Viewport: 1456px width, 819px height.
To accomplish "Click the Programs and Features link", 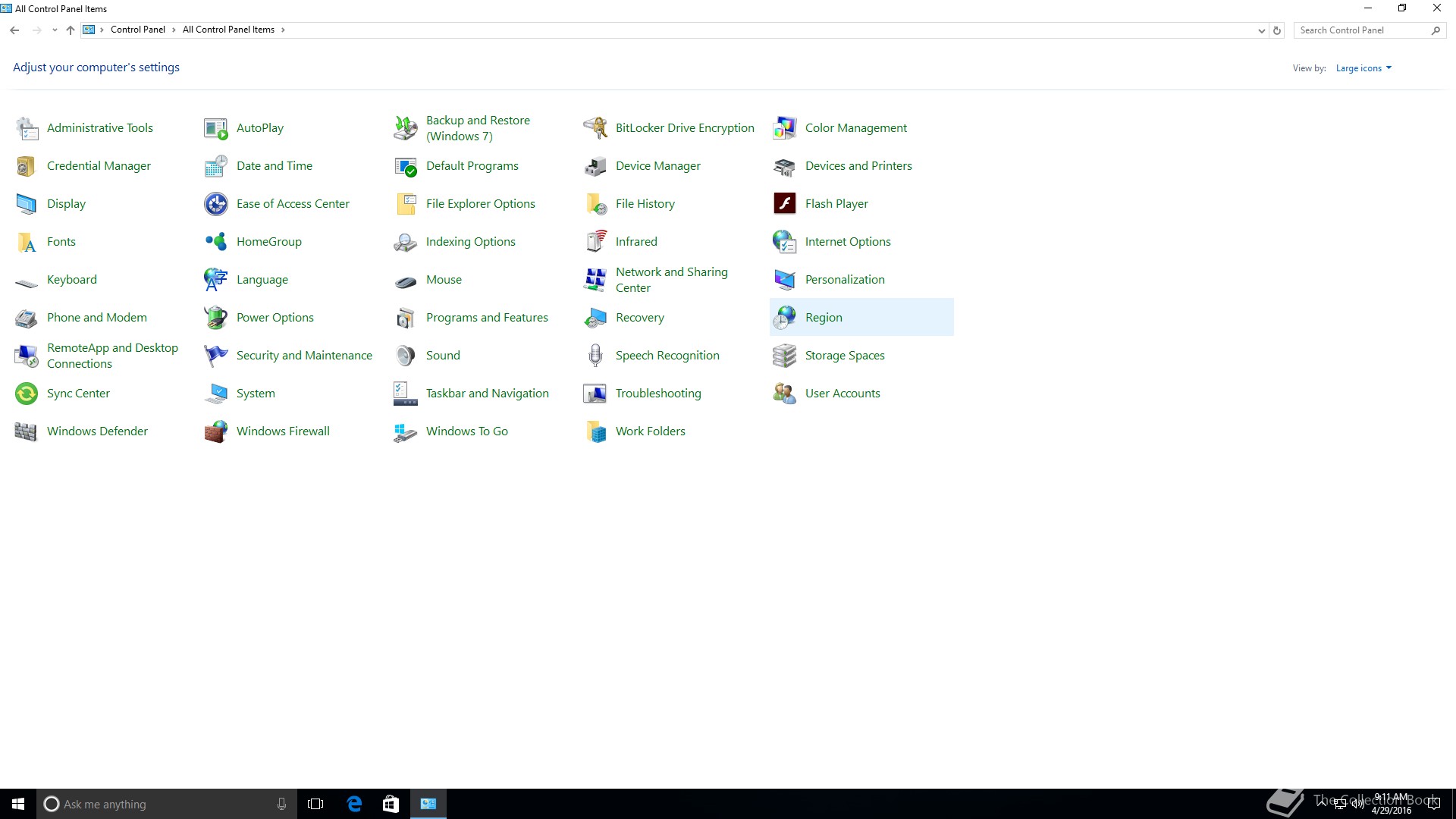I will [487, 318].
